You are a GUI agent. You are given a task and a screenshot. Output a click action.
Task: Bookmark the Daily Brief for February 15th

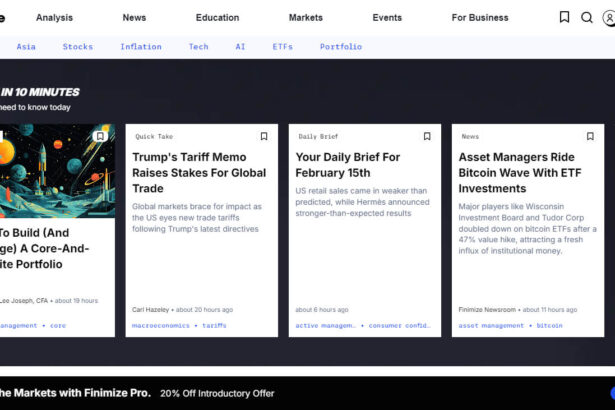point(427,136)
